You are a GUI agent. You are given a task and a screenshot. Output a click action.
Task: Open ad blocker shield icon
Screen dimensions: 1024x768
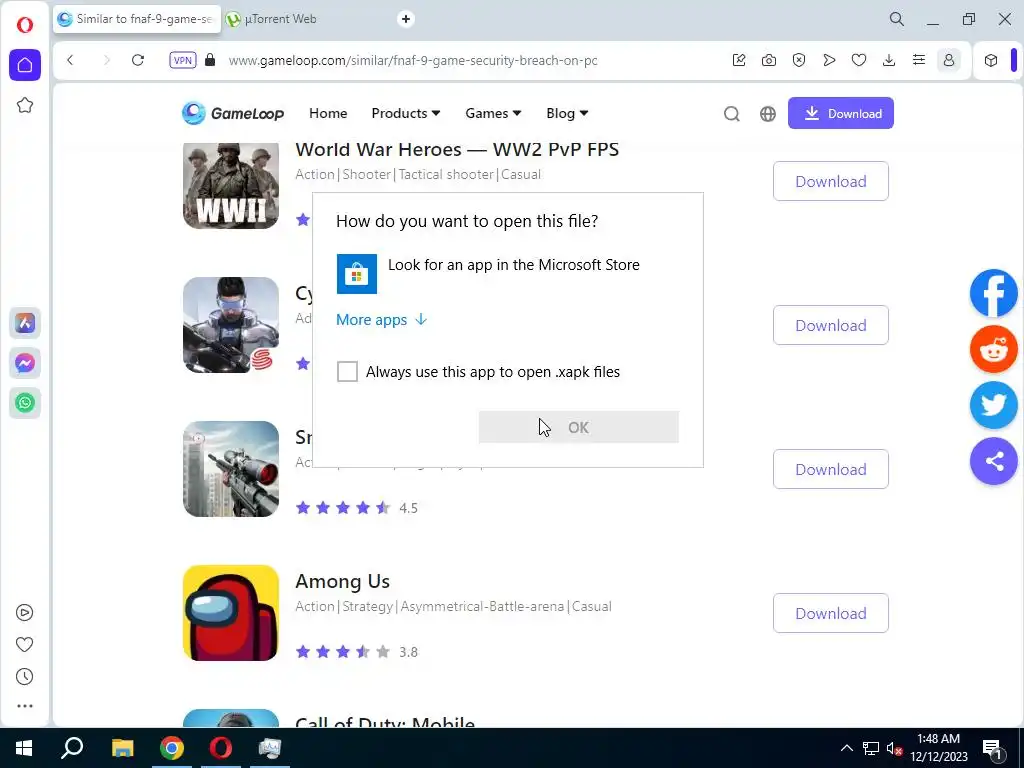799,60
